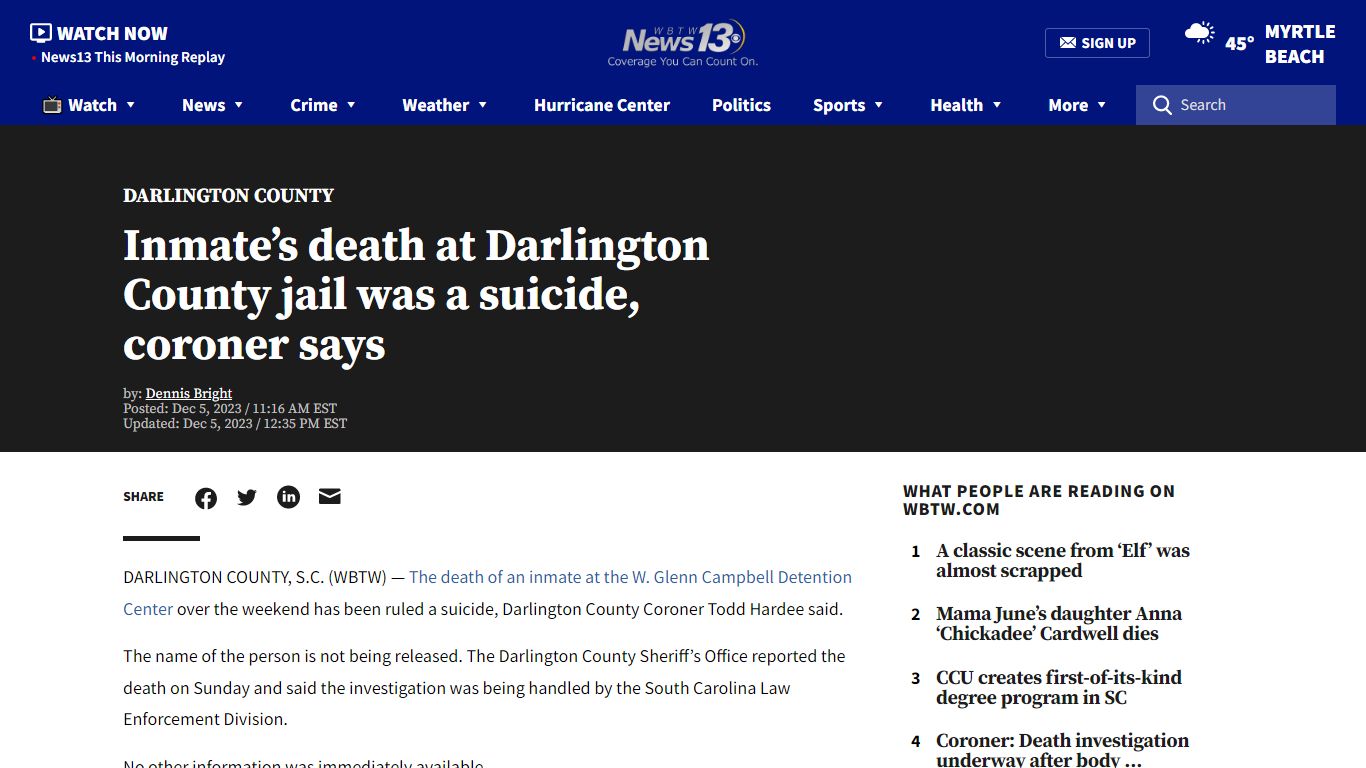Share article on LinkedIn

288,497
